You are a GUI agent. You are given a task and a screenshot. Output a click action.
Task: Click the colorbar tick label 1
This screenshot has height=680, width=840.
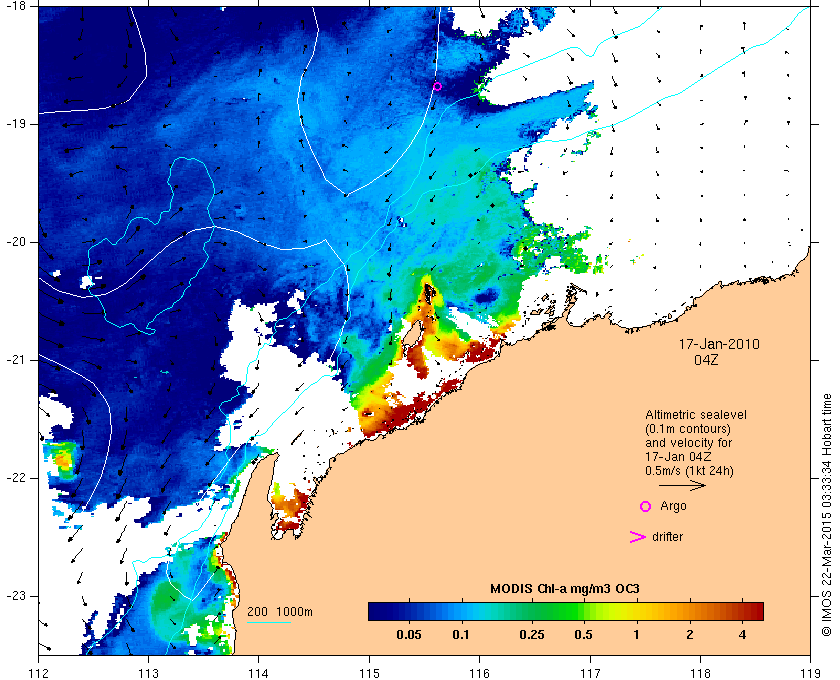636,636
